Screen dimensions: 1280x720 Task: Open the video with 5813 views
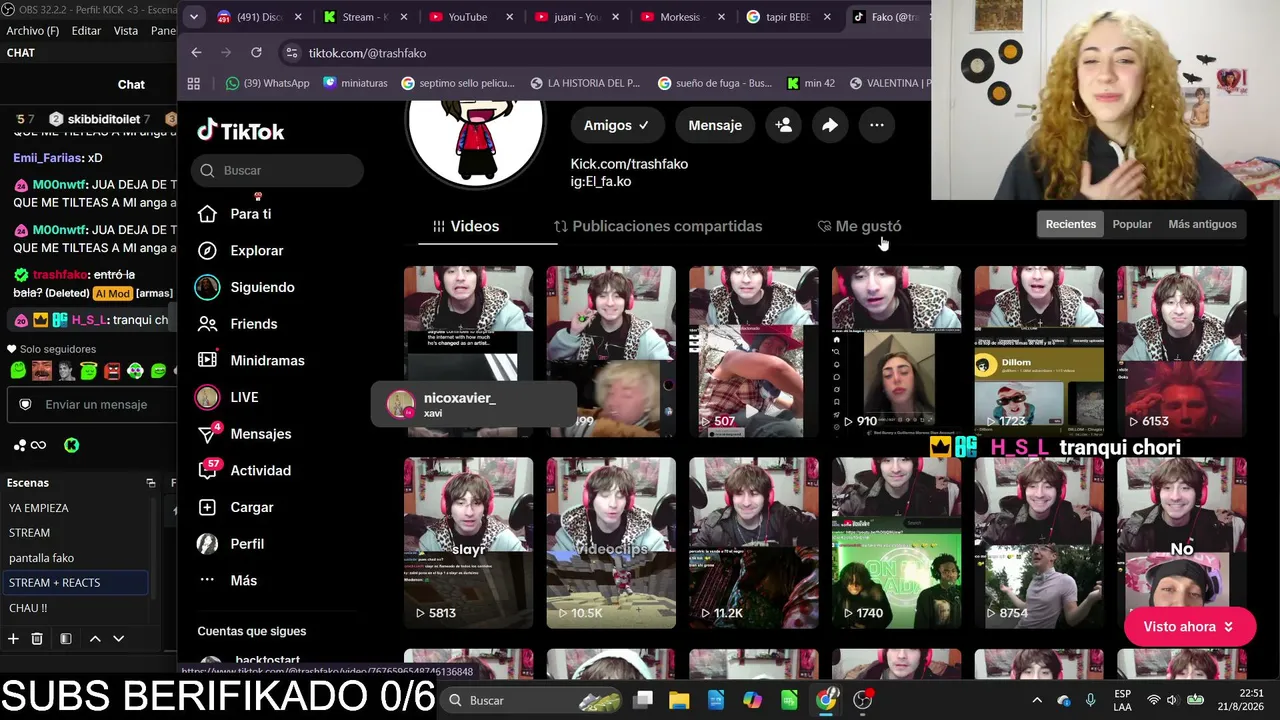point(468,543)
